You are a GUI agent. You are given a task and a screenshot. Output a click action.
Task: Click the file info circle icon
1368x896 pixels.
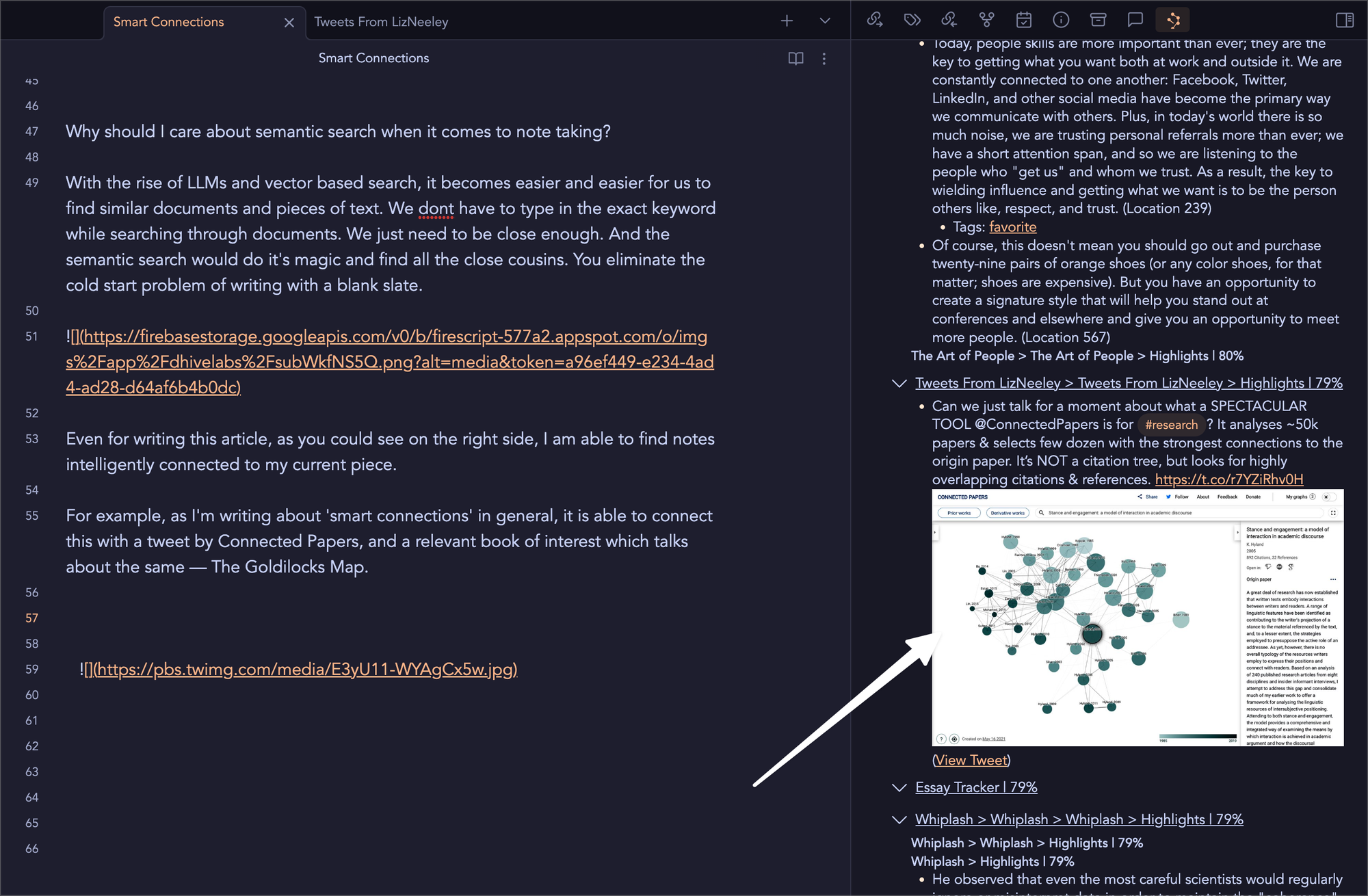pos(1061,20)
